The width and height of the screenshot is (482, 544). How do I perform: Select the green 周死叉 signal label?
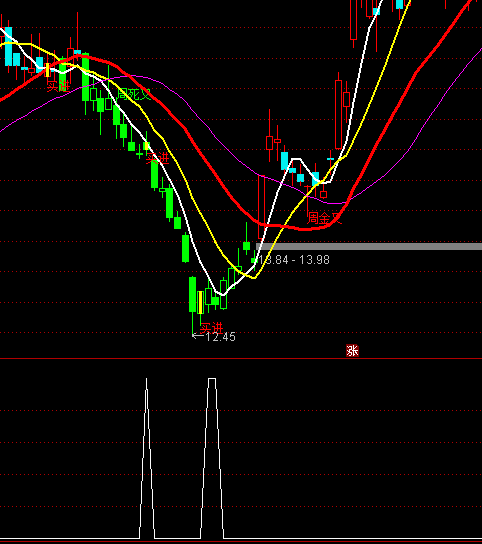click(x=134, y=94)
